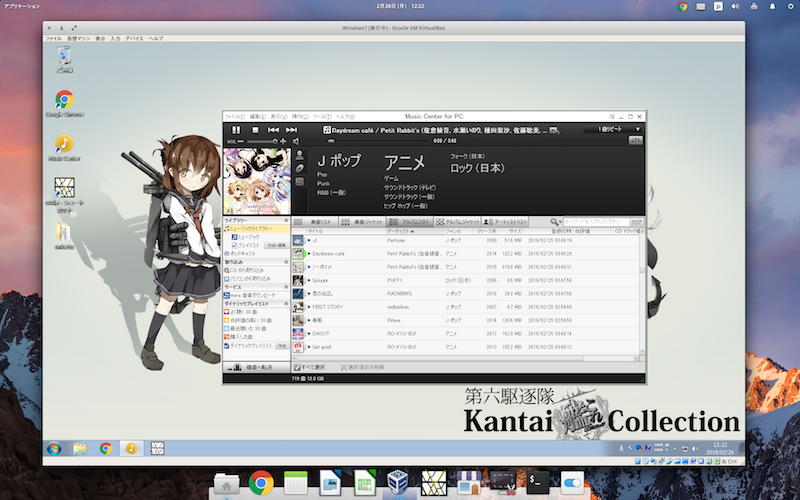Viewport: 800px width, 500px height.
Task: Click the クリア button next to search
Action: click(636, 222)
